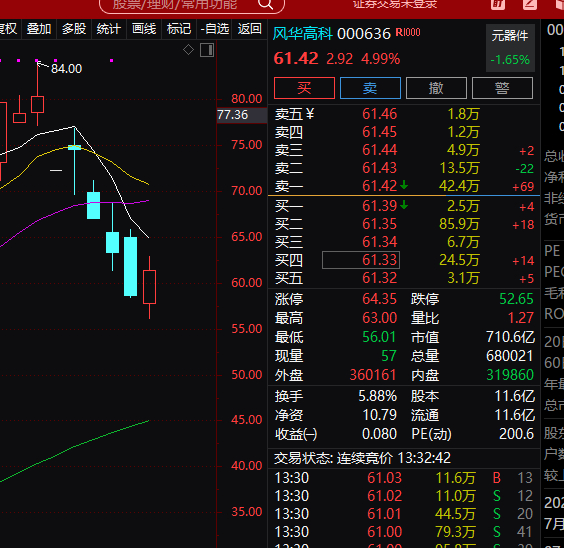564x548 pixels.
Task: Click the tick row with 79.3万 volume
Action: point(404,532)
